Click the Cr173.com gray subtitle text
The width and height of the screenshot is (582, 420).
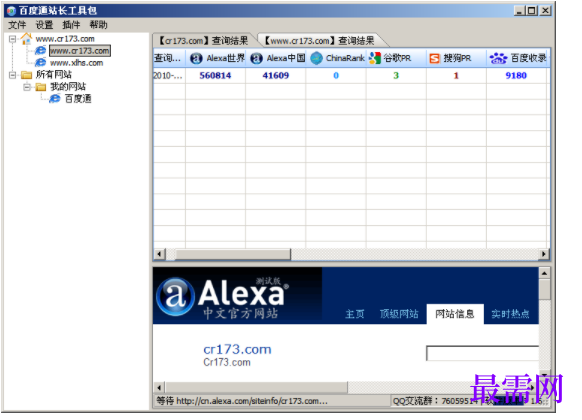(x=227, y=362)
